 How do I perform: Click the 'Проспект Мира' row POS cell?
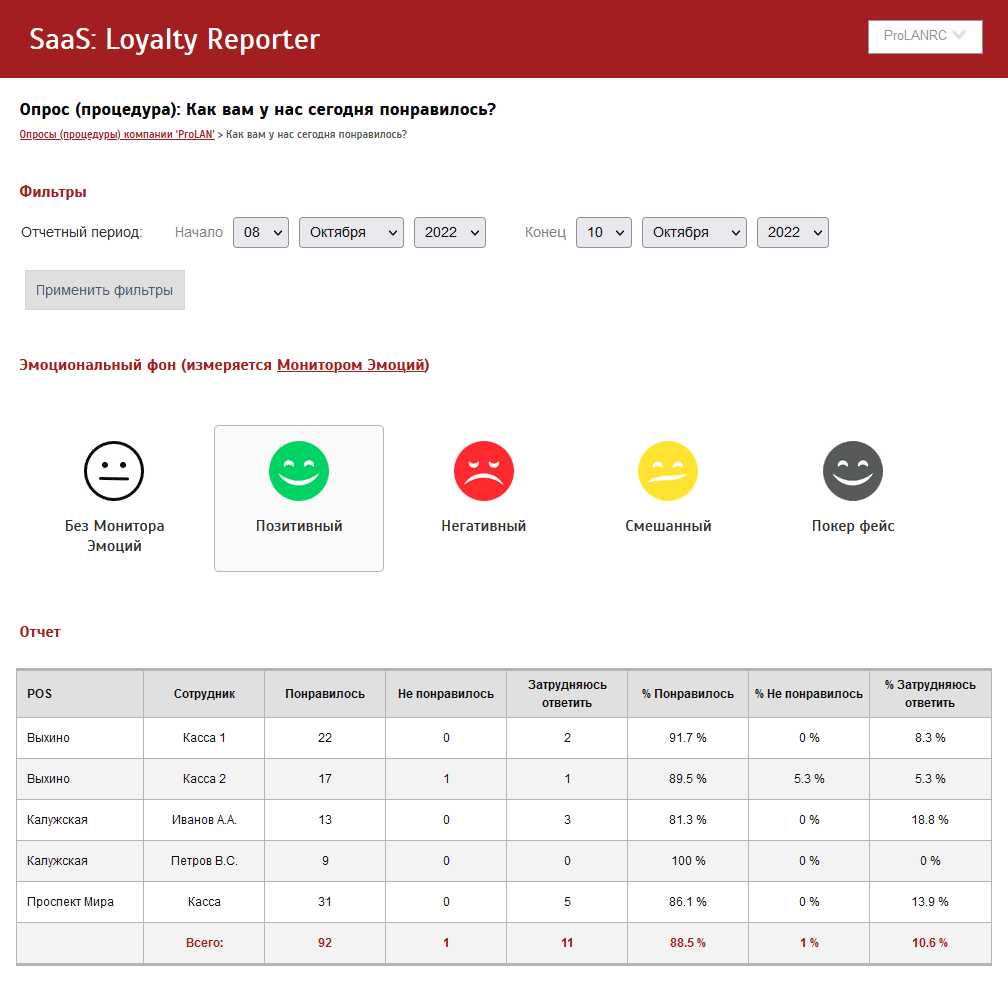[71, 902]
